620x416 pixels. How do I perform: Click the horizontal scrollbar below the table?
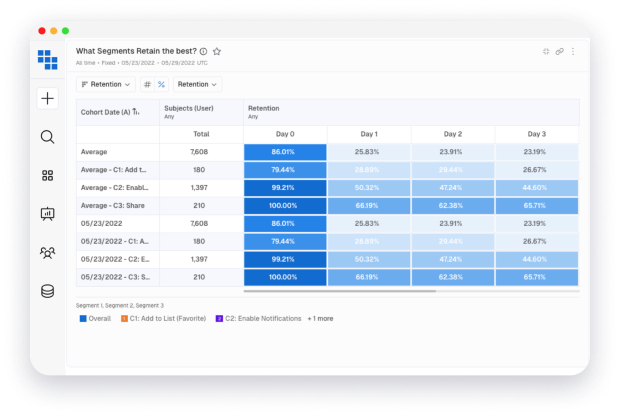(x=340, y=292)
